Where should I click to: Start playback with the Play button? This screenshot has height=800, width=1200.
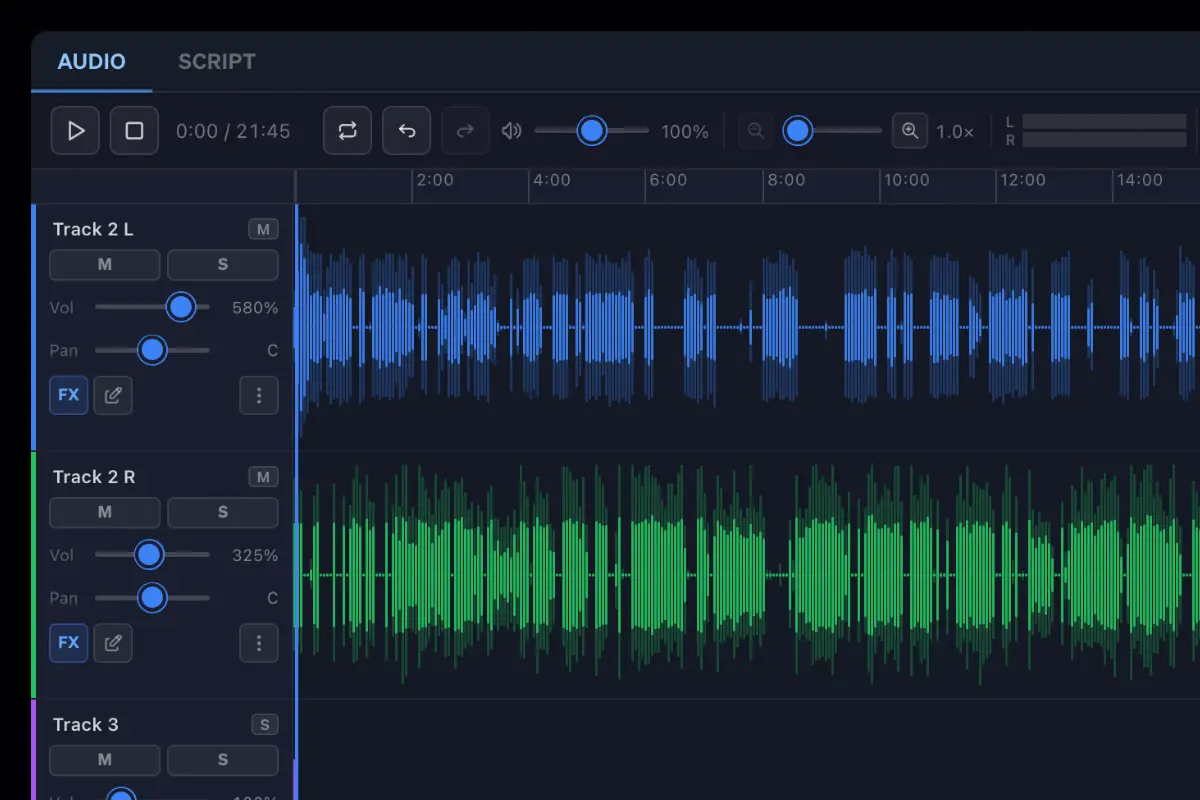[x=75, y=131]
